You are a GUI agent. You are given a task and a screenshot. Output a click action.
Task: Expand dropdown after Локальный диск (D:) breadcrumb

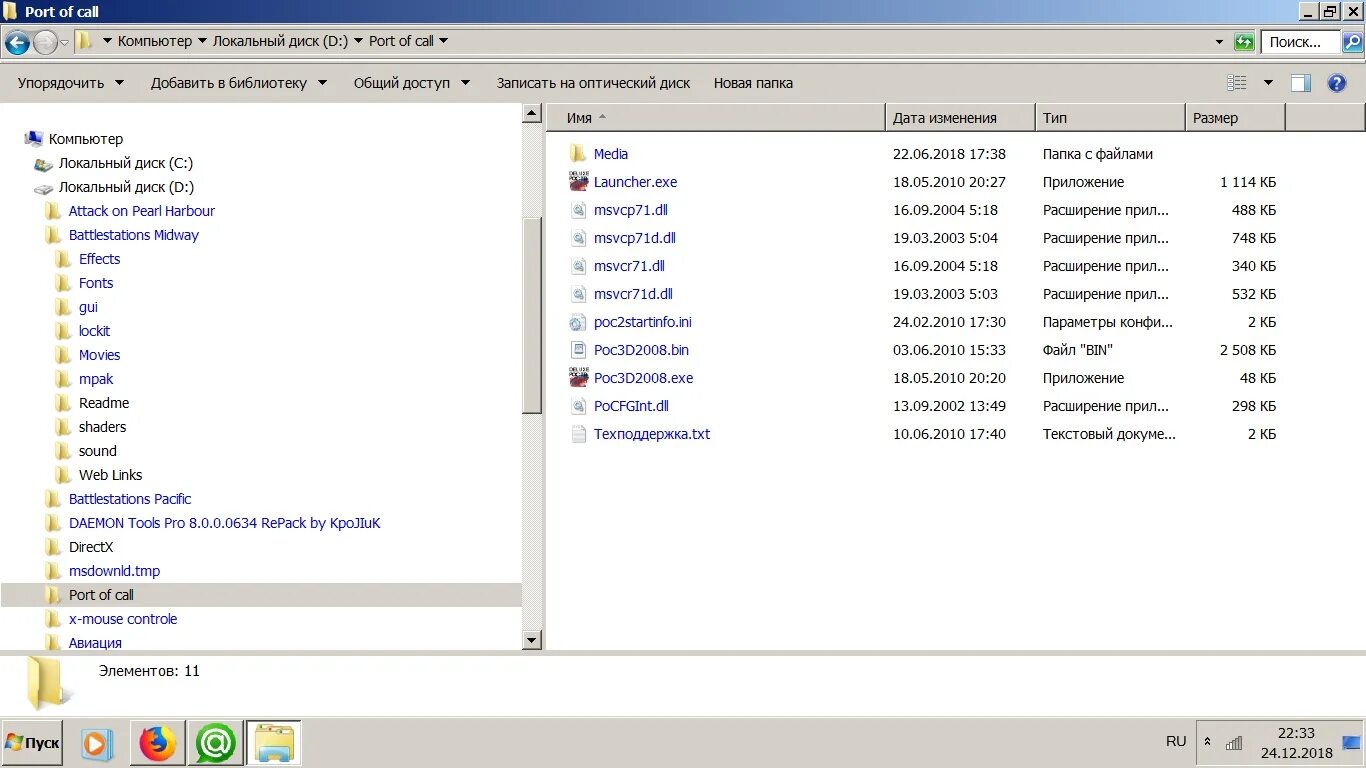coord(358,41)
